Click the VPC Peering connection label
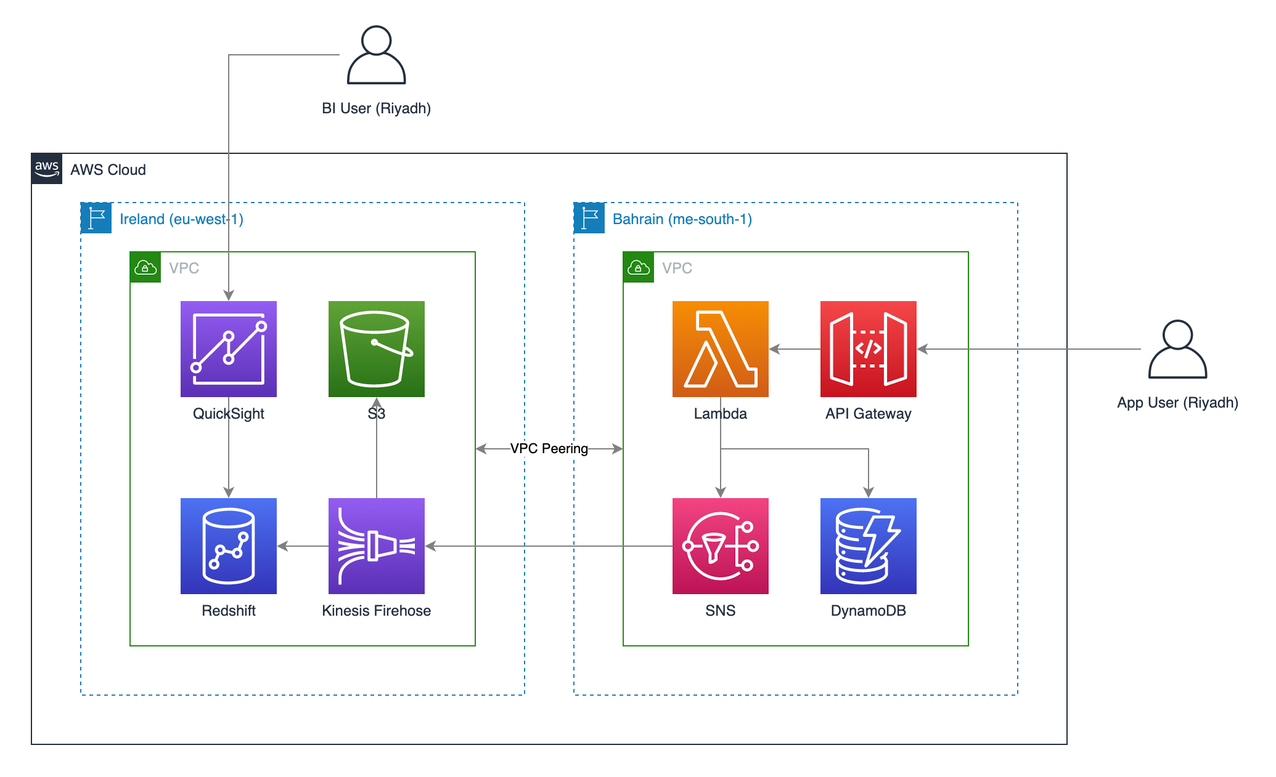 click(x=548, y=448)
